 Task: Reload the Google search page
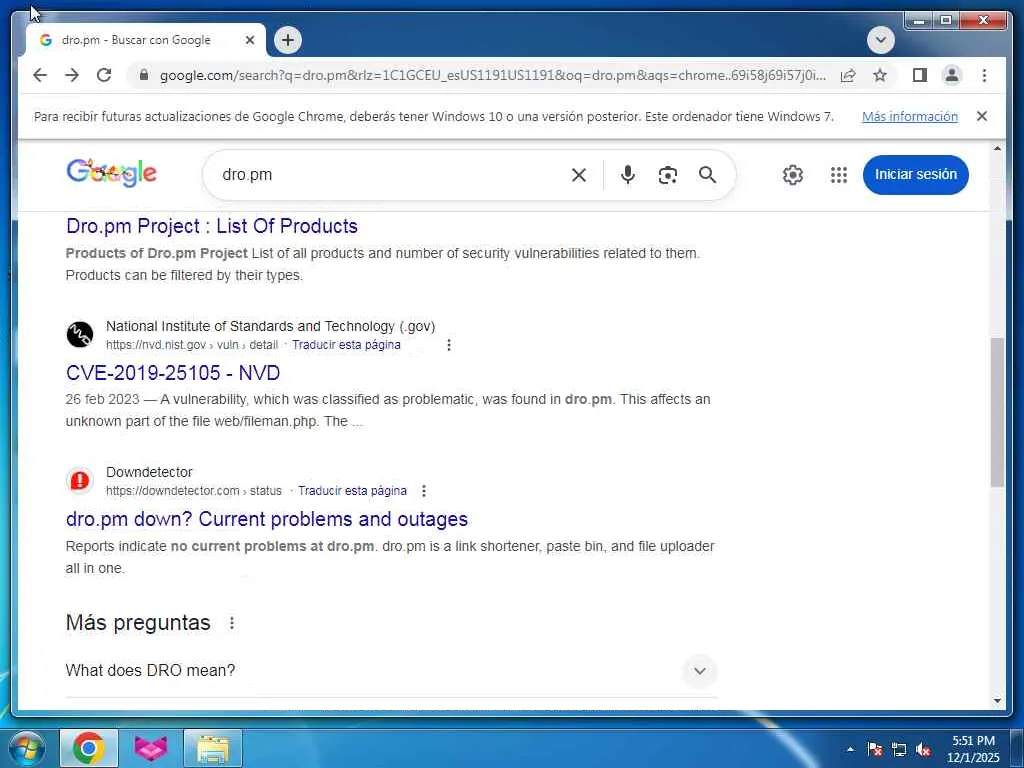104,75
